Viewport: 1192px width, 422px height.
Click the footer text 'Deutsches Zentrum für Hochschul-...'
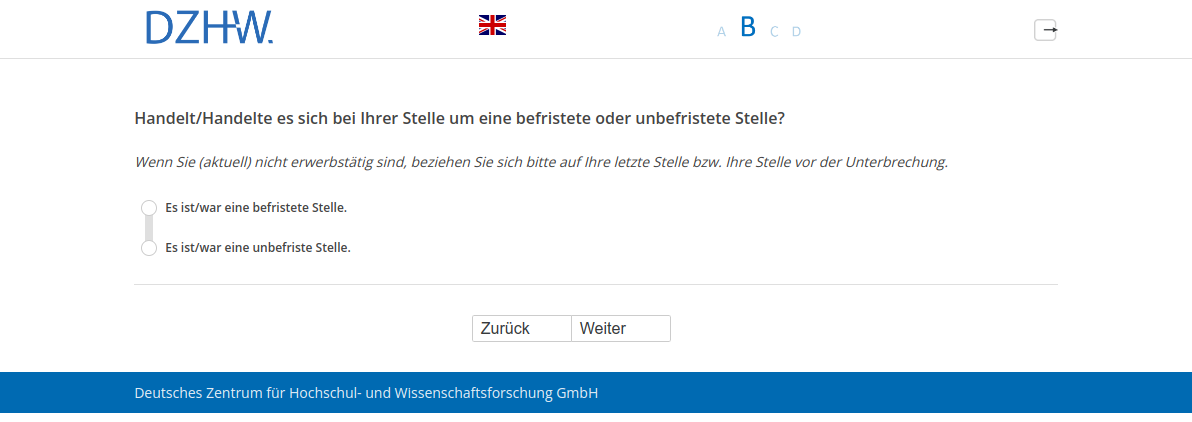[x=366, y=393]
